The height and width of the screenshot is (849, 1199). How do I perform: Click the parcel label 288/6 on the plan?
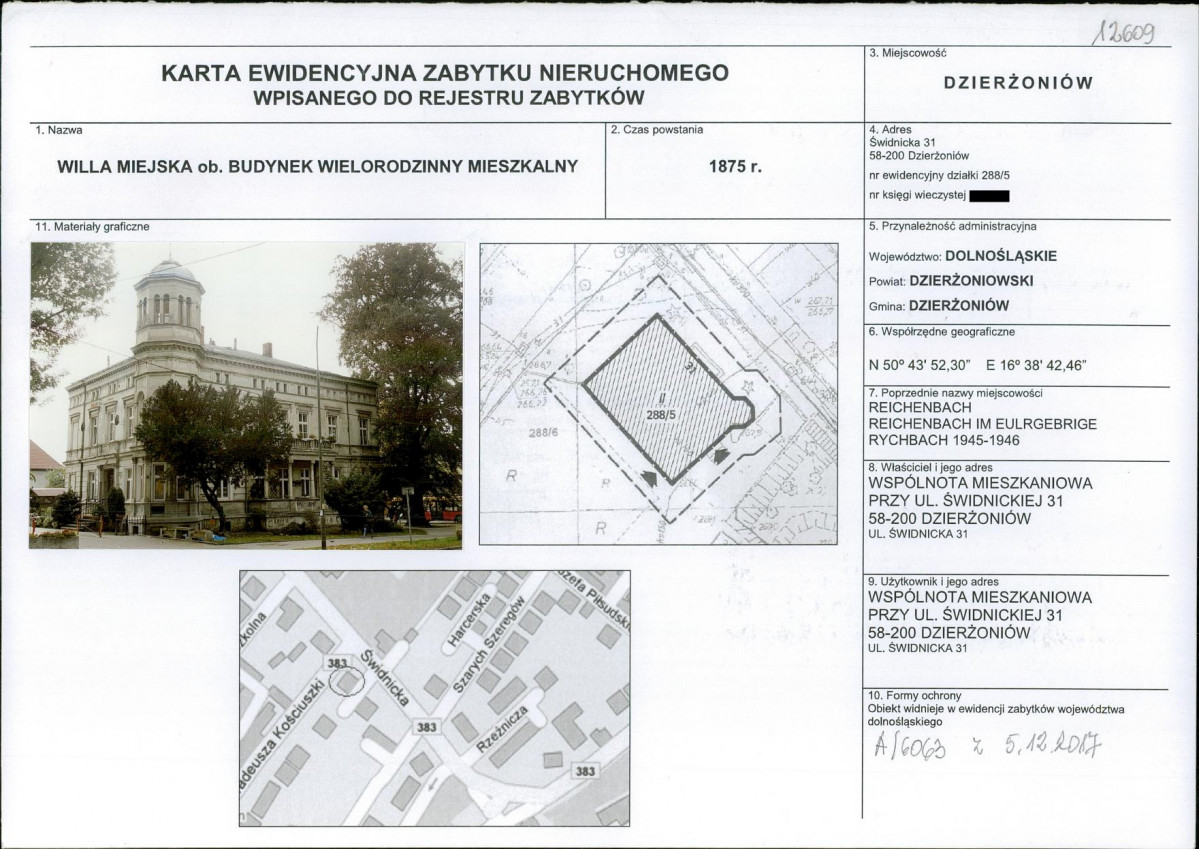[544, 433]
